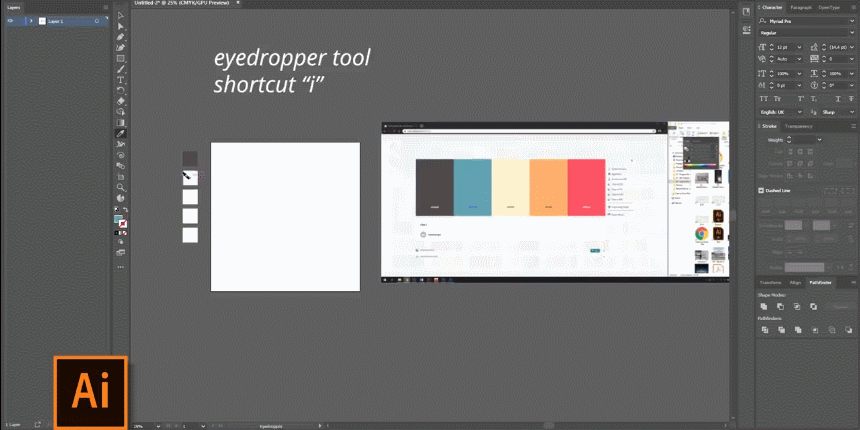
Task: Switch to the Align tab
Action: 795,282
